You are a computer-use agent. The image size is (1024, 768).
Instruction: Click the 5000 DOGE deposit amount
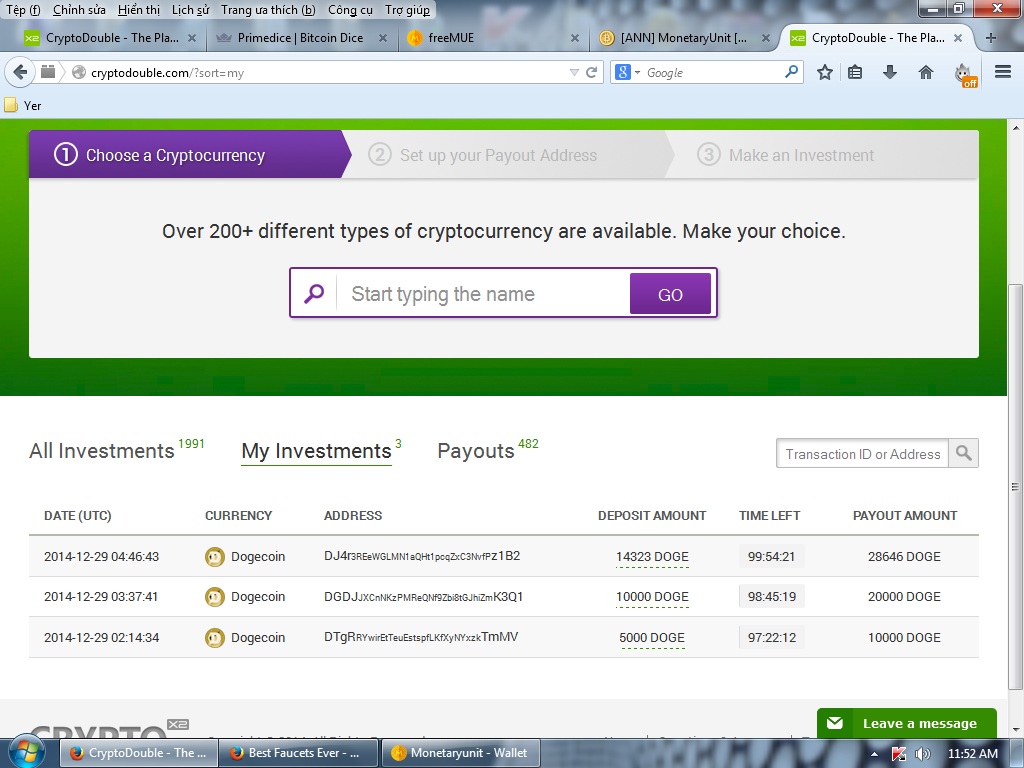(652, 637)
